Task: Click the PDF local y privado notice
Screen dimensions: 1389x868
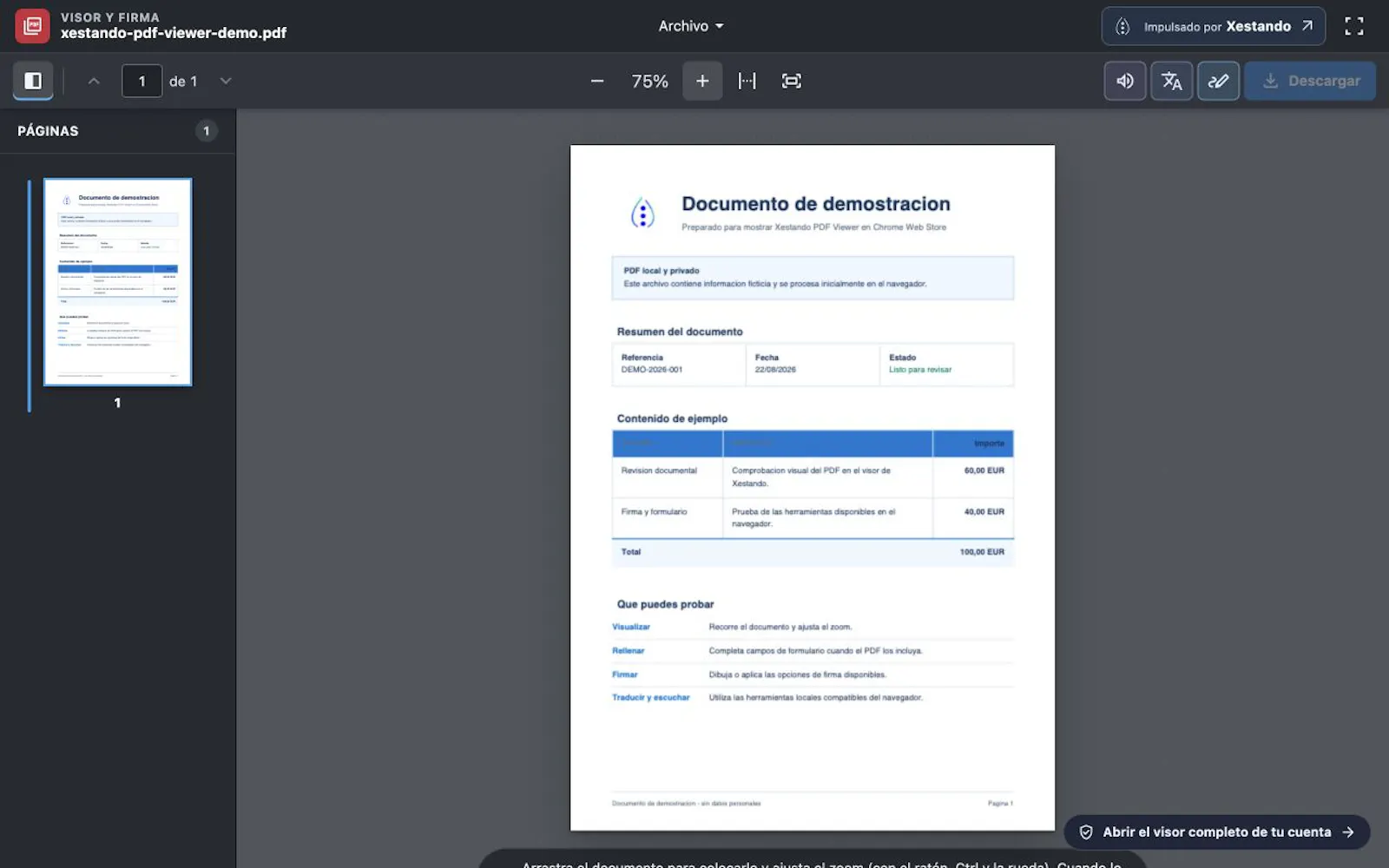Action: pyautogui.click(x=813, y=278)
